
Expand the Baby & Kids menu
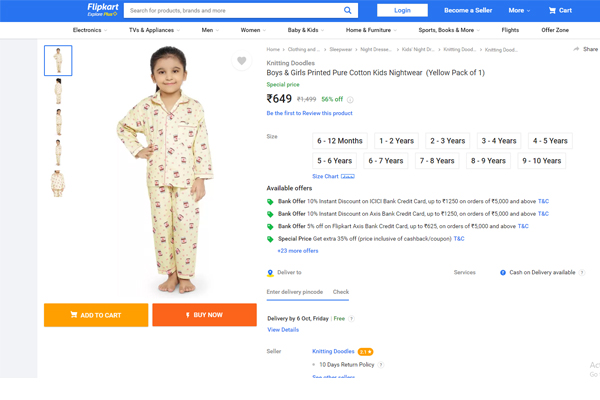tap(305, 30)
